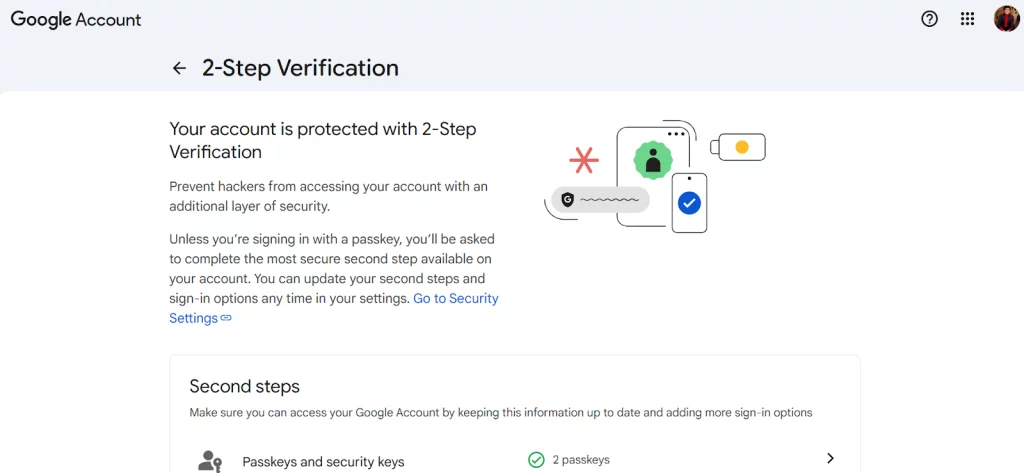Click the blue checkmark phone in illustration

coord(688,203)
